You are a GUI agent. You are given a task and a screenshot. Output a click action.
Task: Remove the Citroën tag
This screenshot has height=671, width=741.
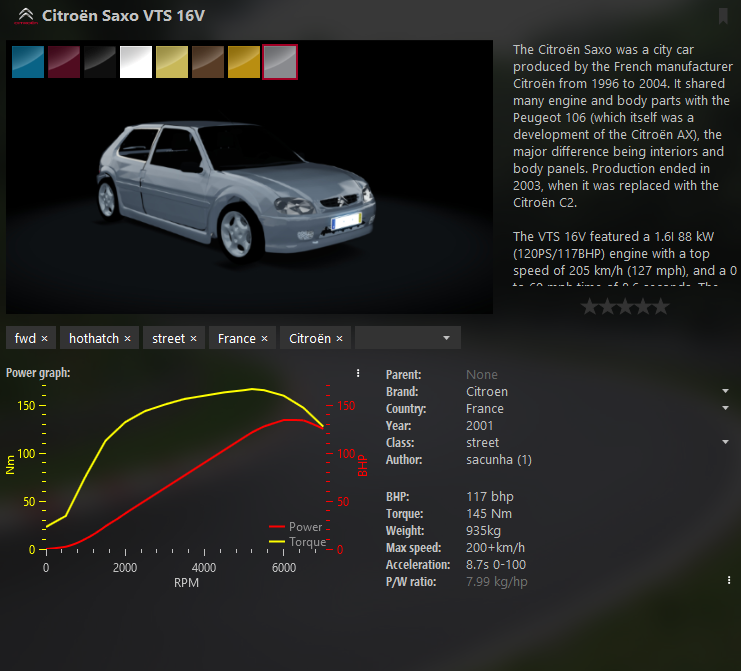339,339
